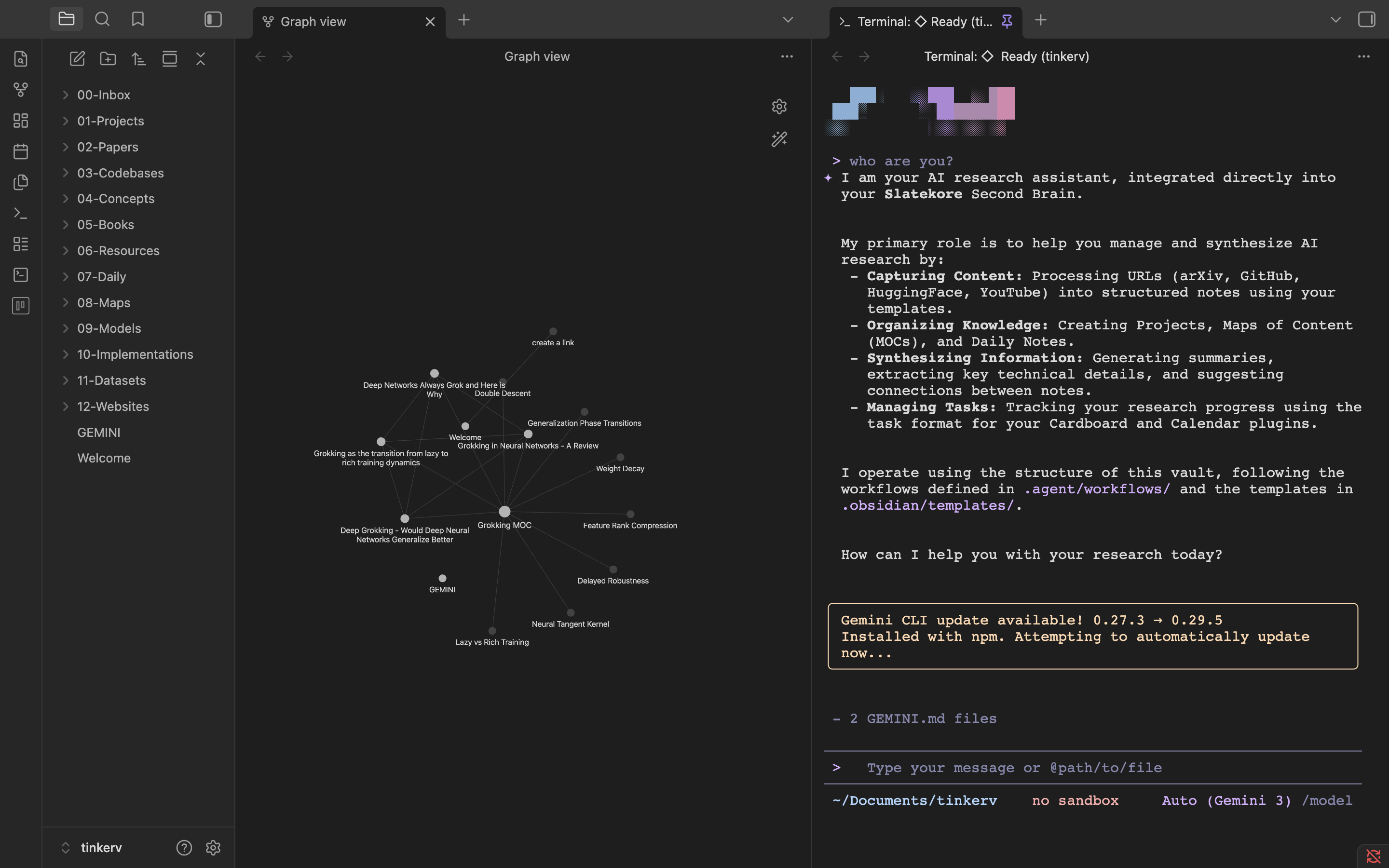This screenshot has height=868, width=1389.
Task: Open the GEMINI note in explorer
Action: 99,432
